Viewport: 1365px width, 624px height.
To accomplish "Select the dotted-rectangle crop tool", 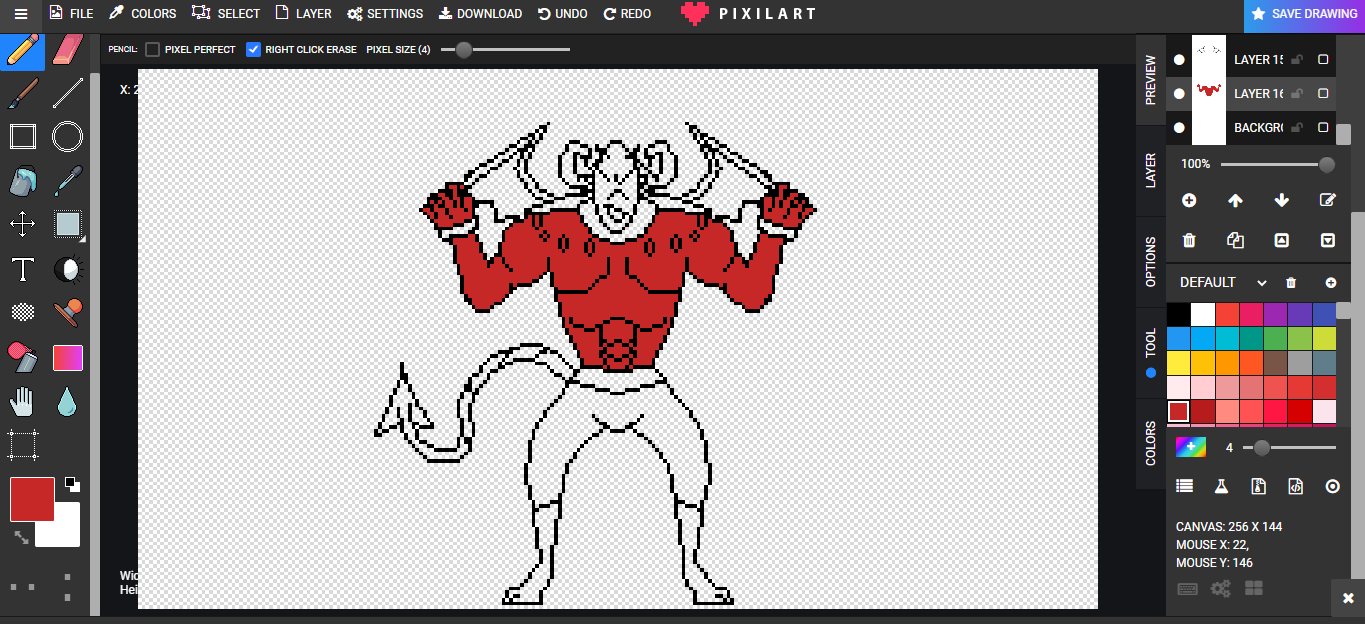I will pyautogui.click(x=22, y=445).
